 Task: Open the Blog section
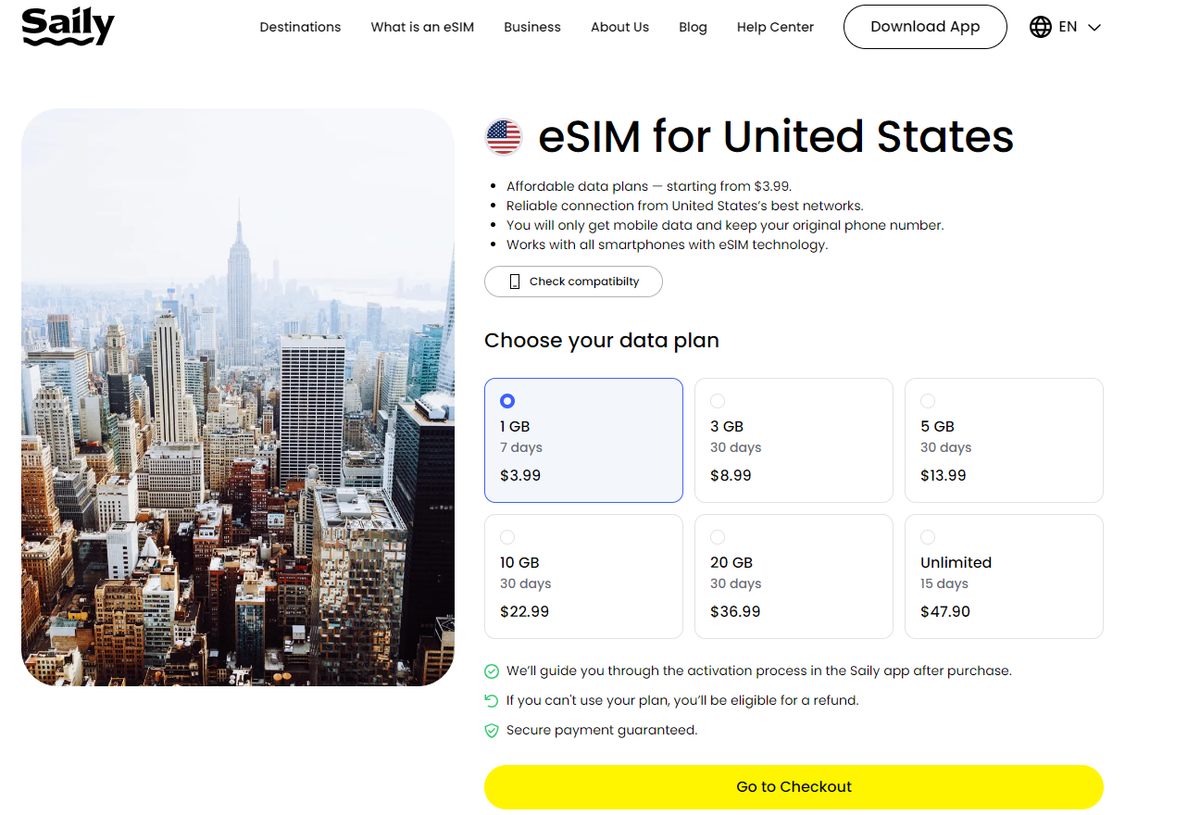692,27
